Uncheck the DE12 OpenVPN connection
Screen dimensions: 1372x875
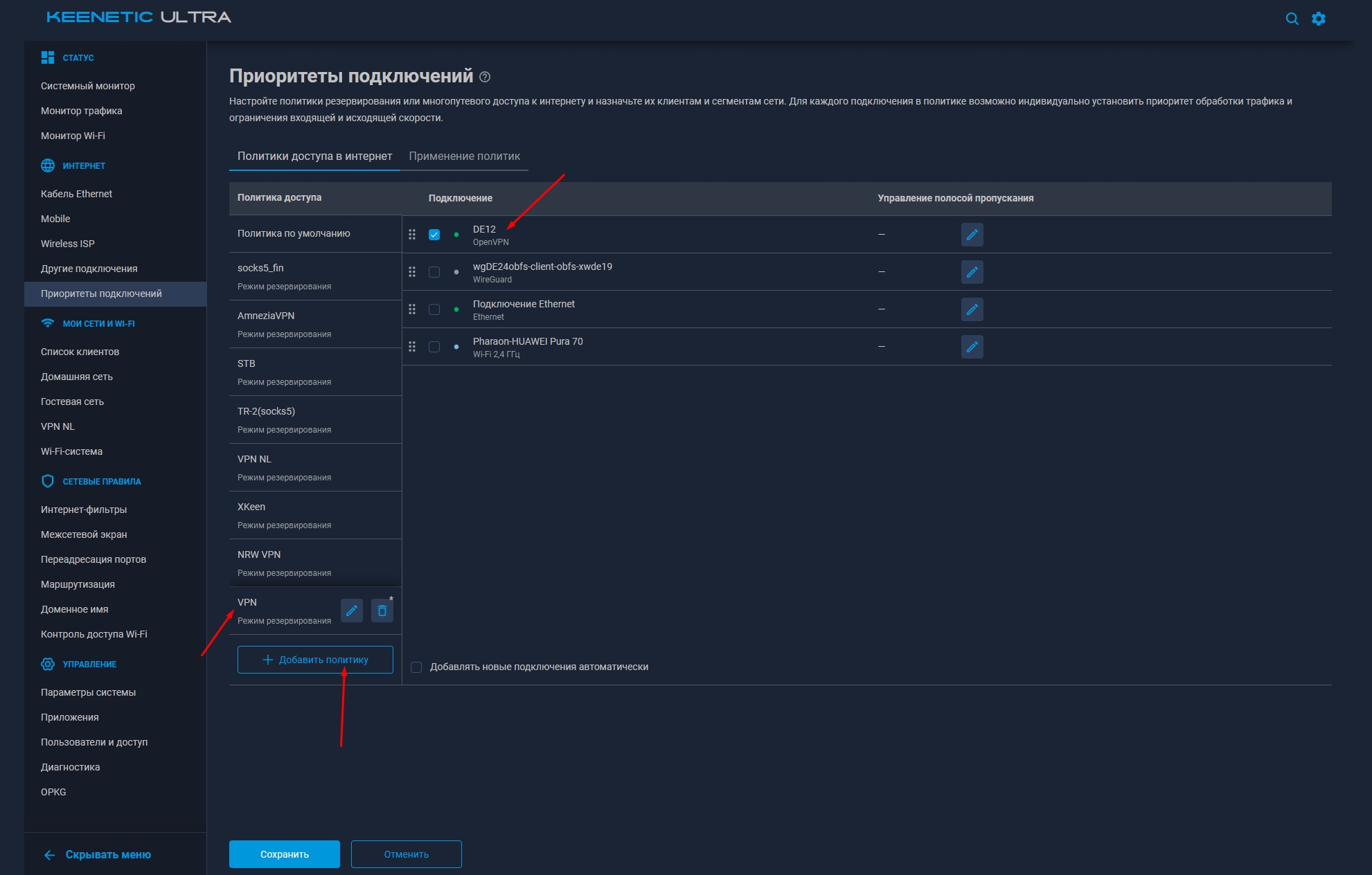pyautogui.click(x=435, y=235)
